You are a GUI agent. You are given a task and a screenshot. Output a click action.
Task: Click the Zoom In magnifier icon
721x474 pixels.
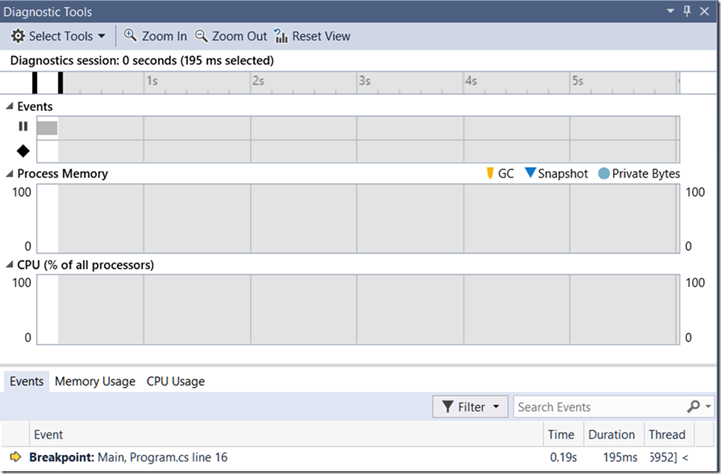tap(131, 36)
